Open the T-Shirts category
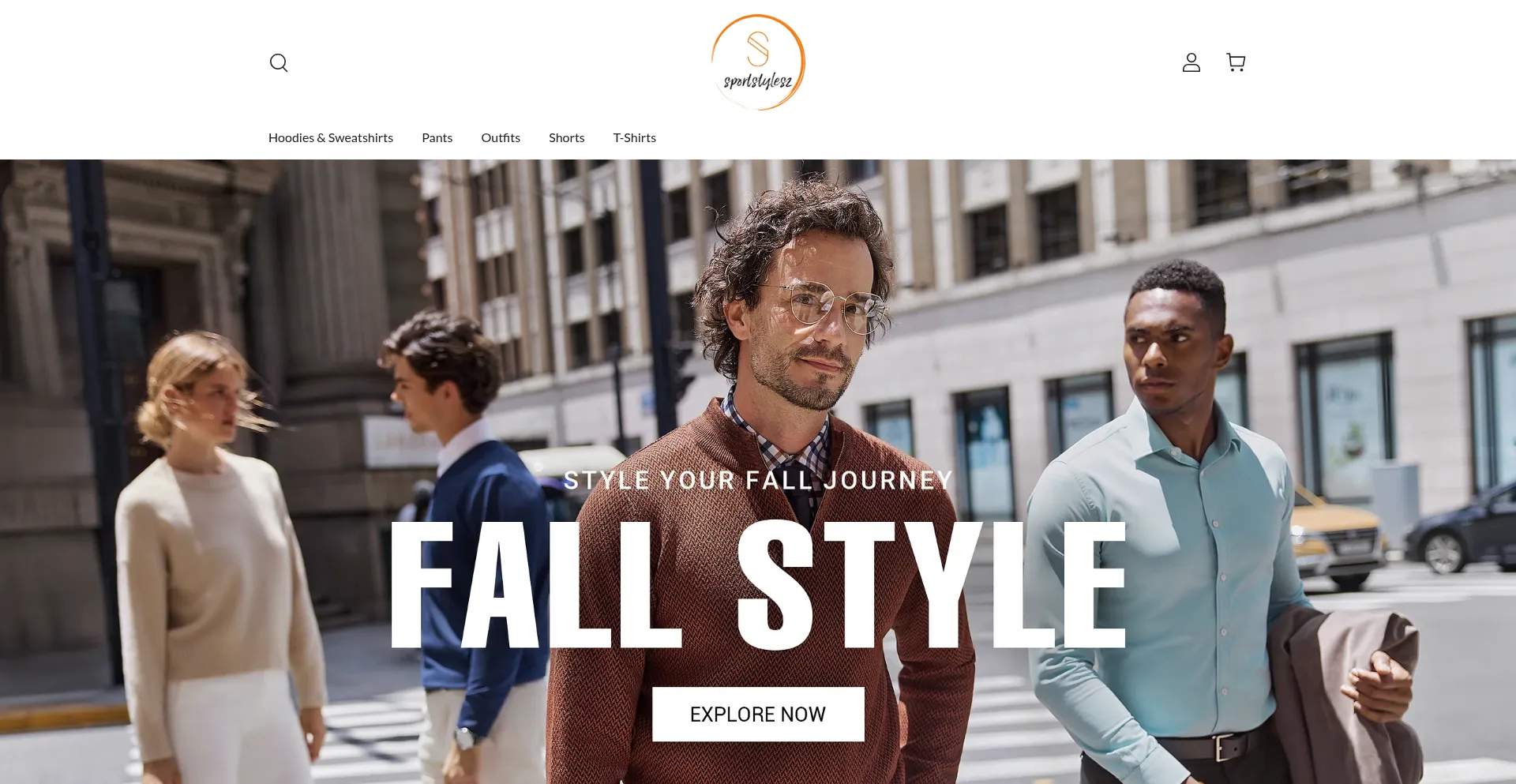Screen dimensions: 1516x784 point(635,137)
